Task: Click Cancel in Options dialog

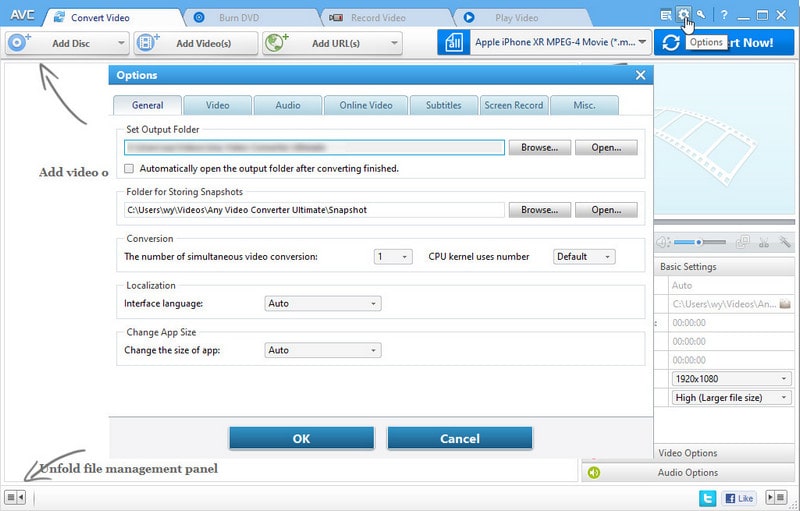Action: 460,439
